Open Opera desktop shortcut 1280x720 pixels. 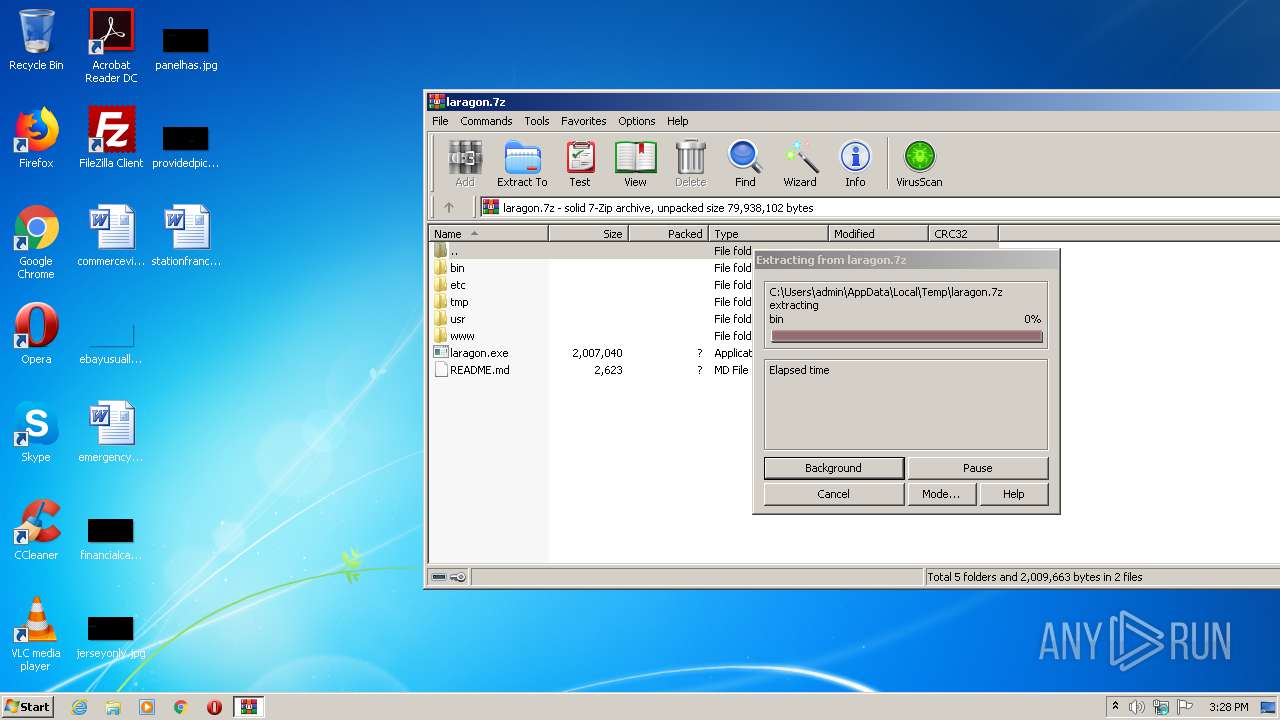[36, 334]
